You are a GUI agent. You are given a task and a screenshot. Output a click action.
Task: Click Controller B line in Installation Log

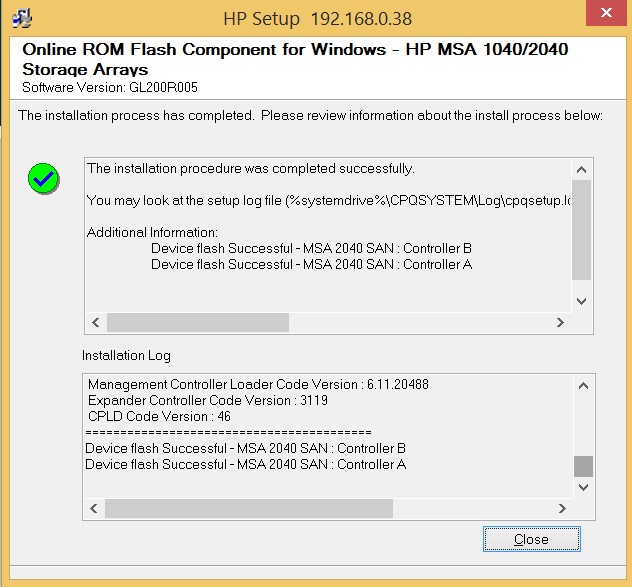pos(245,448)
